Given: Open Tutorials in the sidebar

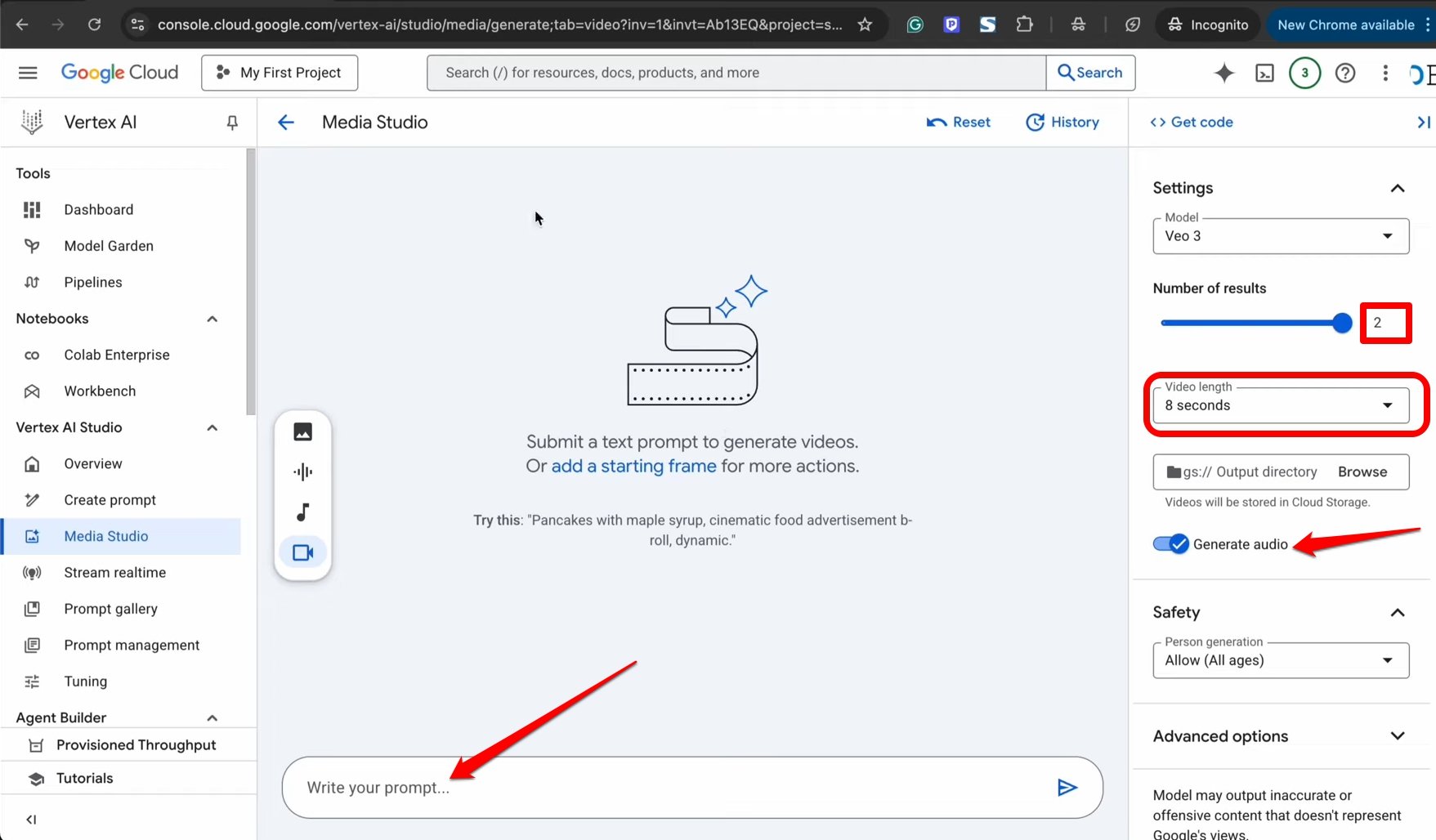Looking at the screenshot, I should click(x=128, y=779).
